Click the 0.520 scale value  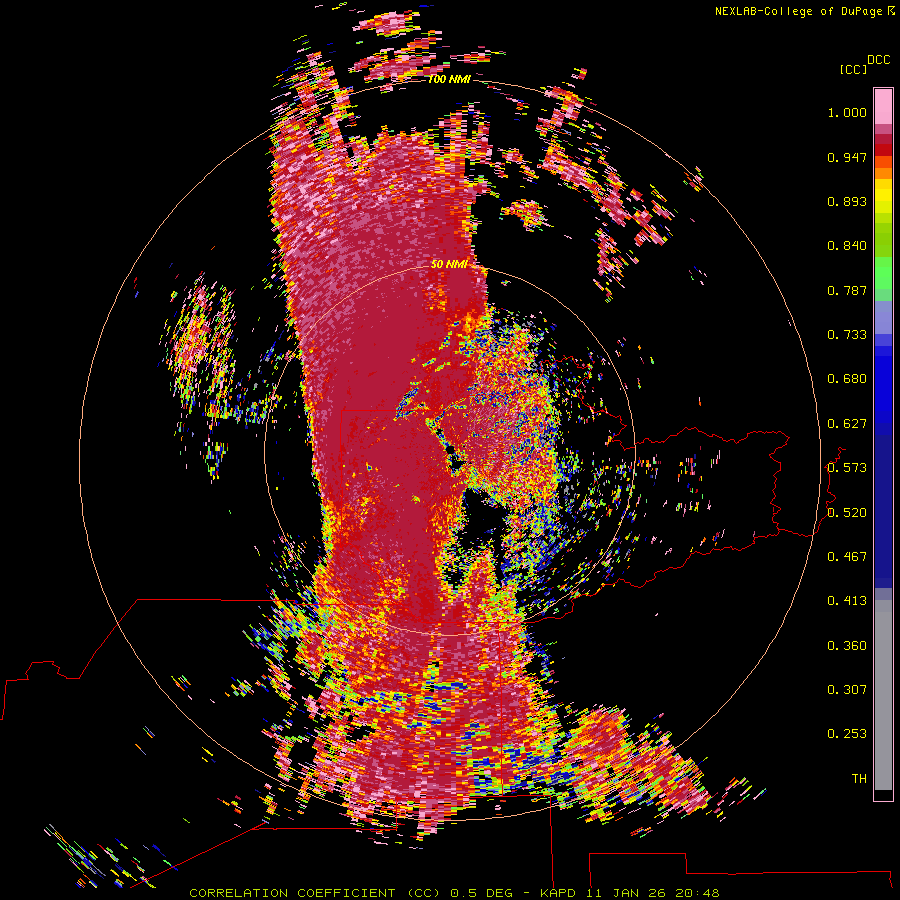coord(847,513)
